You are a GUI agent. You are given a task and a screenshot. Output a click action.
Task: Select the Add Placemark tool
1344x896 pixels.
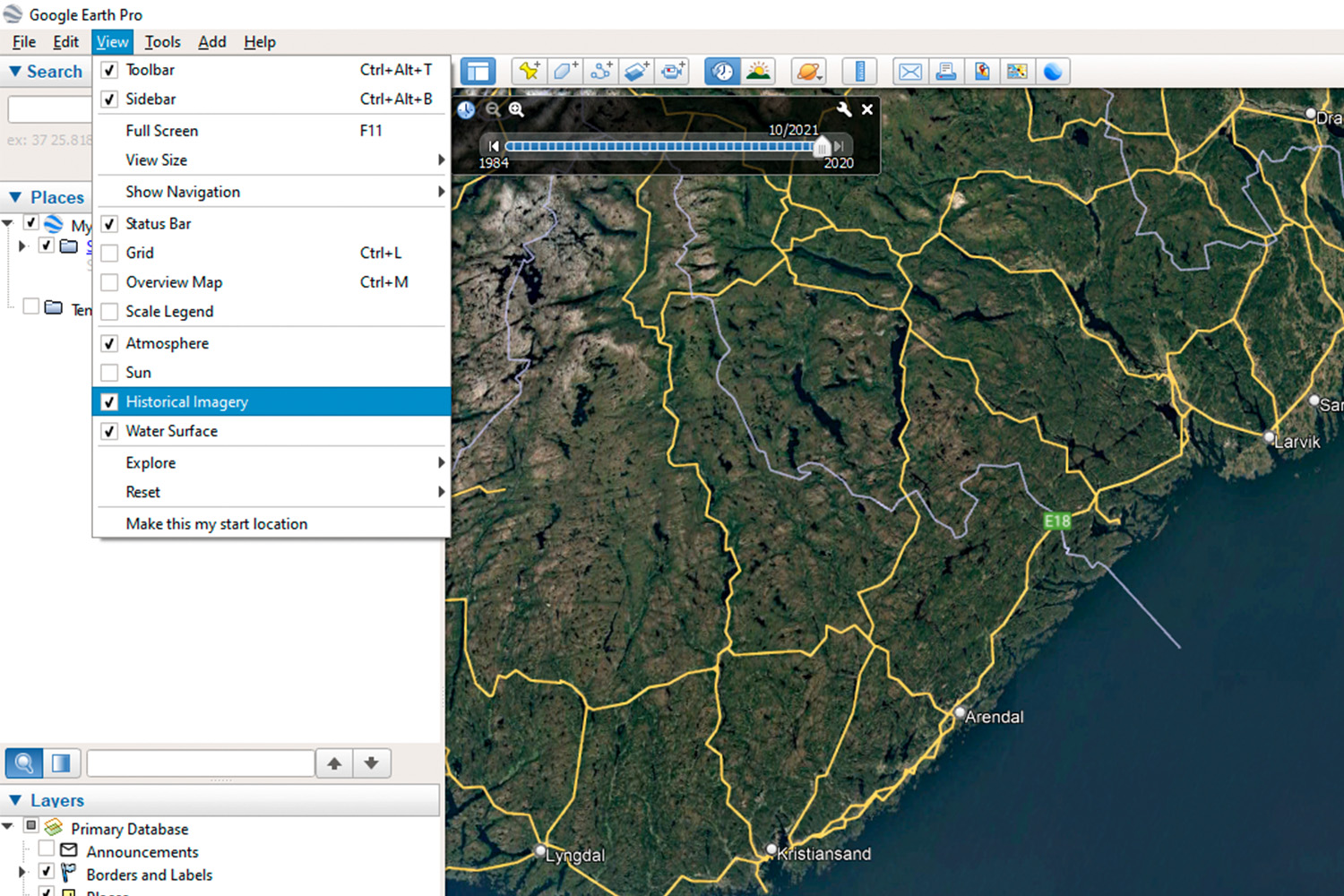pos(529,71)
